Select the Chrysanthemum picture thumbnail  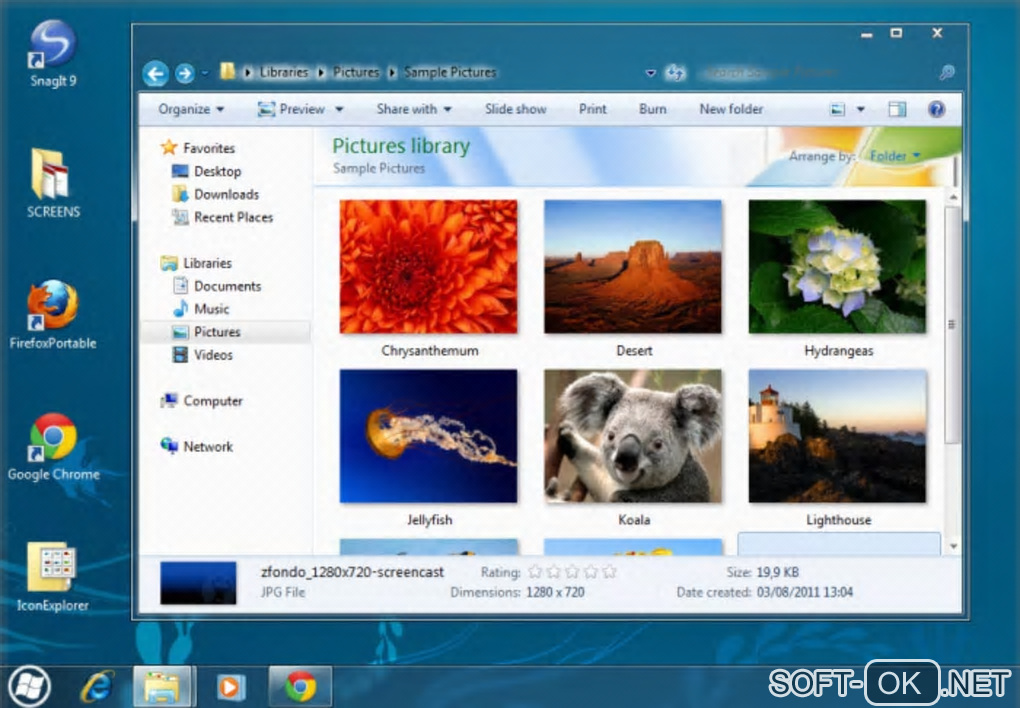[429, 267]
